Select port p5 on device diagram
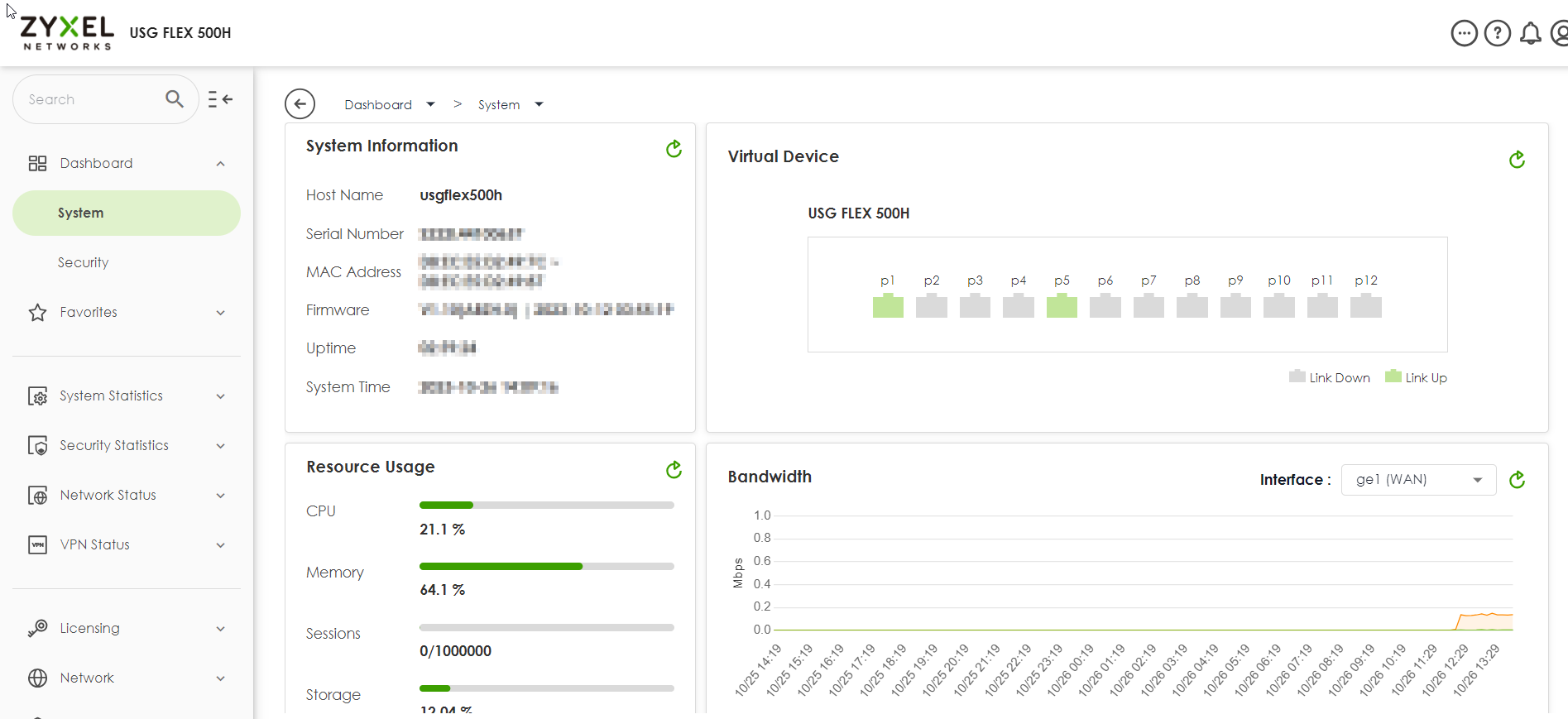The height and width of the screenshot is (719, 1568). (1062, 306)
